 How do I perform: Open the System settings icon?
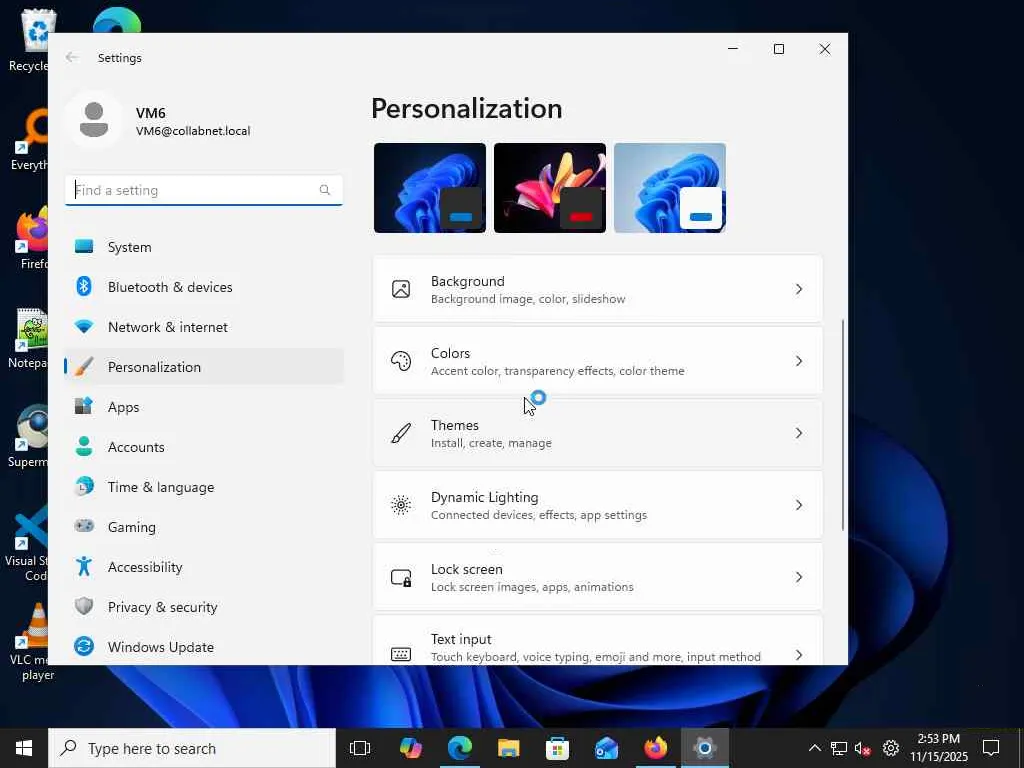(84, 246)
